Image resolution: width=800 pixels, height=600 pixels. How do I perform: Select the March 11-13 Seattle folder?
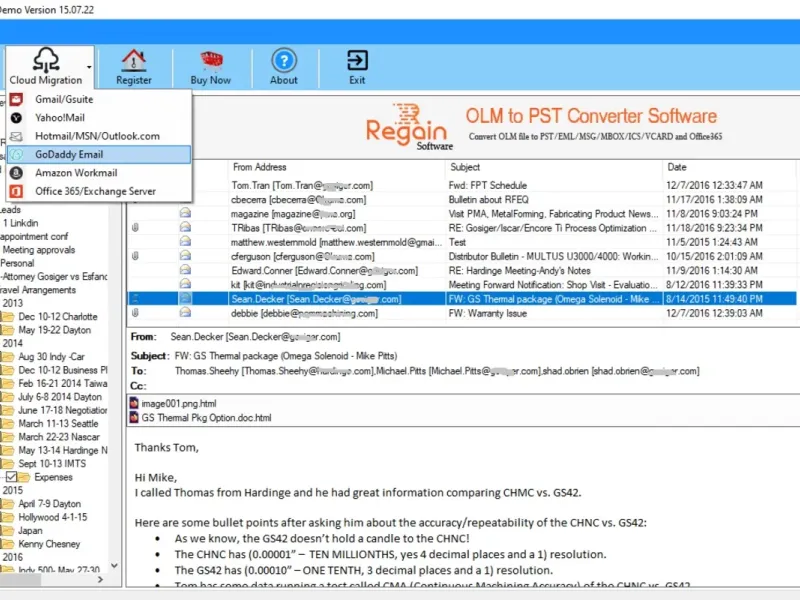[x=58, y=423]
